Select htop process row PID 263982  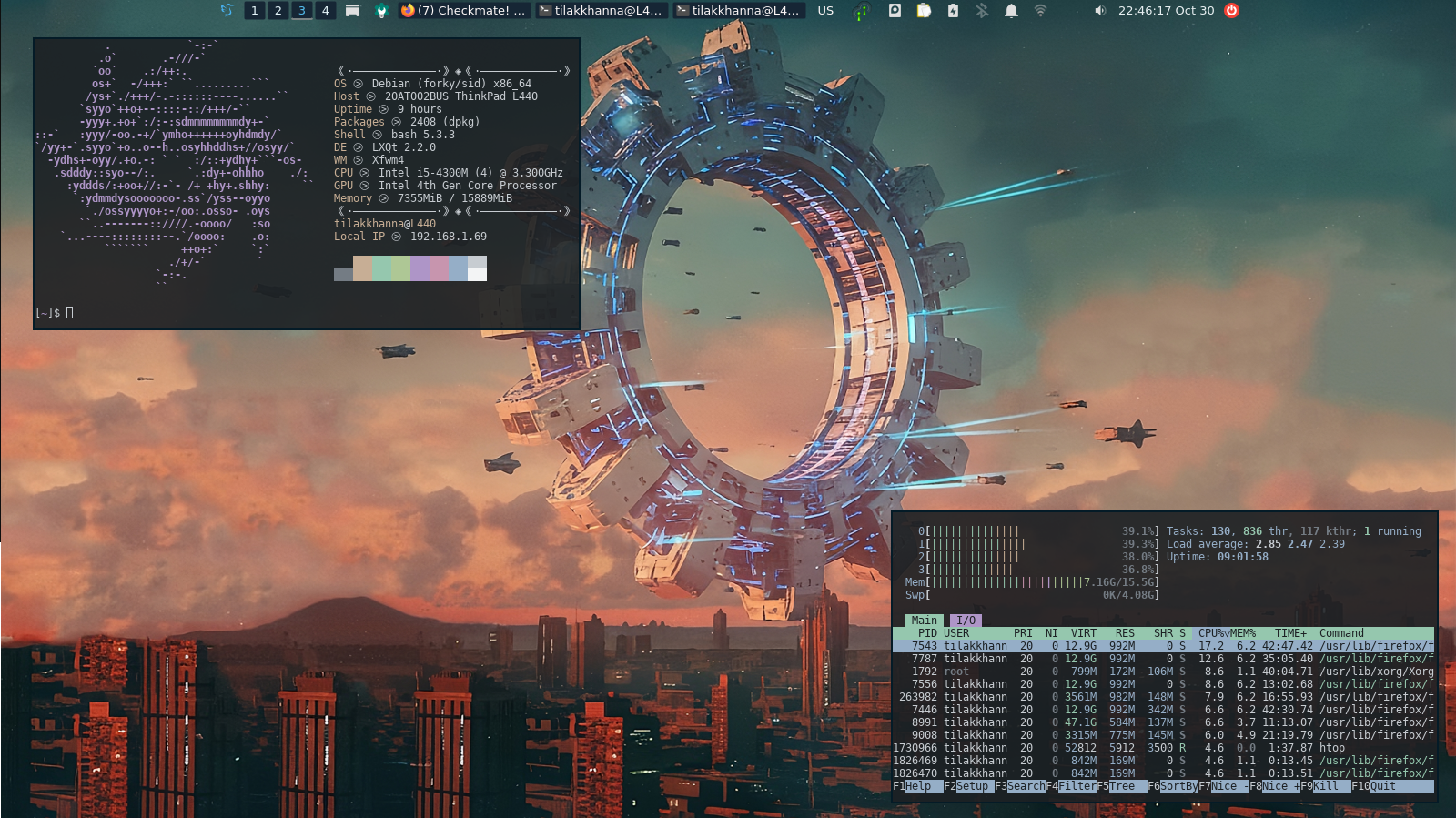pos(1163,697)
